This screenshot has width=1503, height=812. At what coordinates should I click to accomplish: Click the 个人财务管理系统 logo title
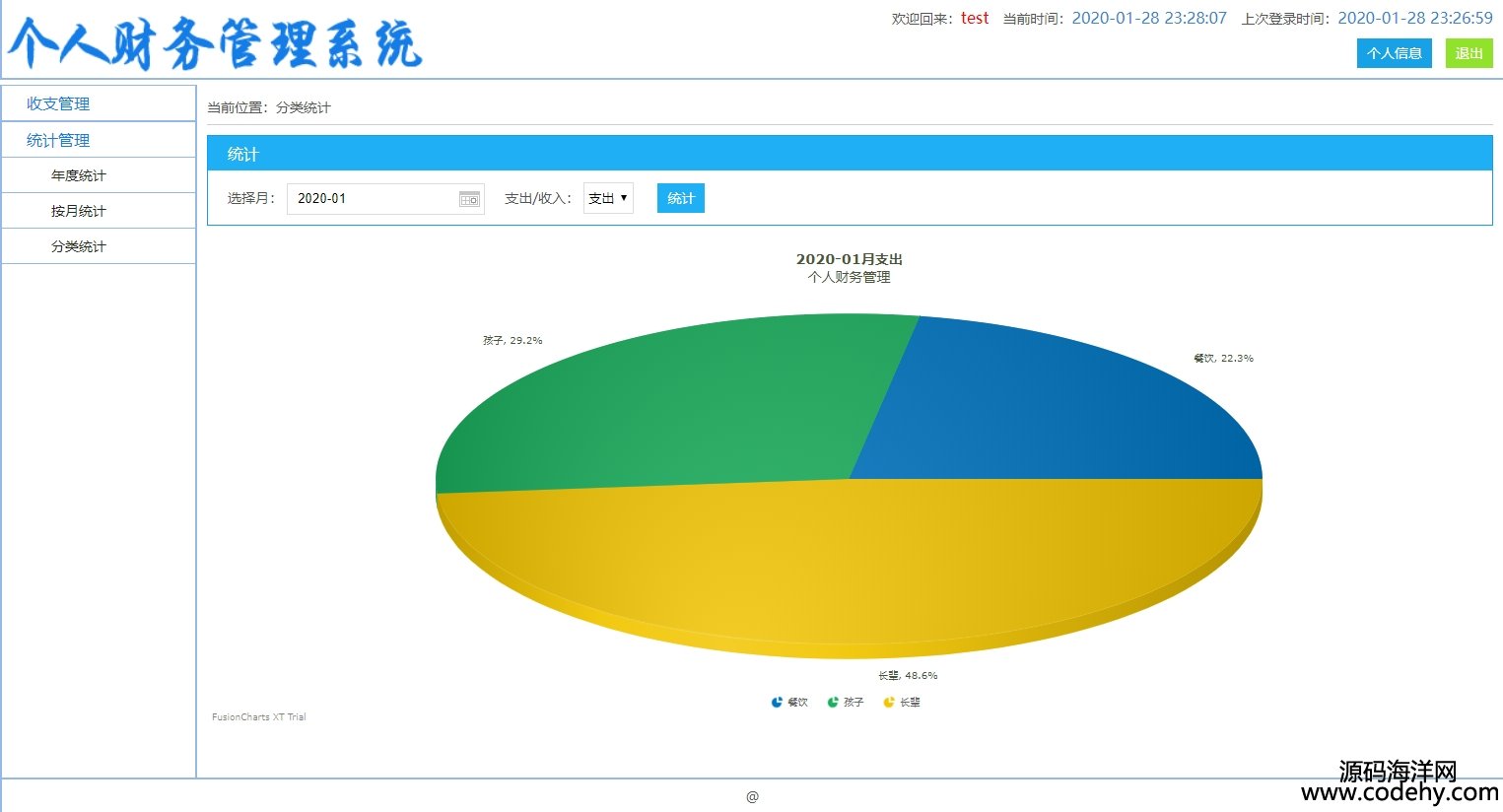click(216, 43)
